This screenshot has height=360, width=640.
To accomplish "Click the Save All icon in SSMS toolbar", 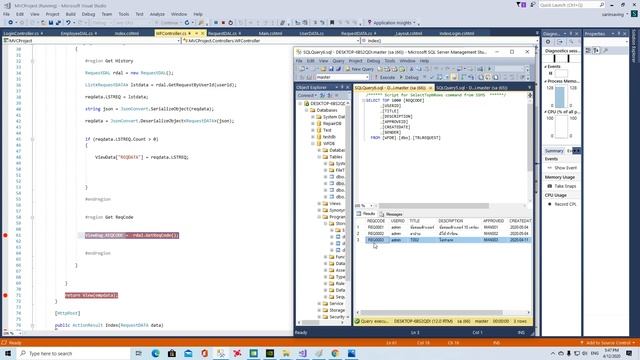I will pyautogui.click(x=338, y=69).
